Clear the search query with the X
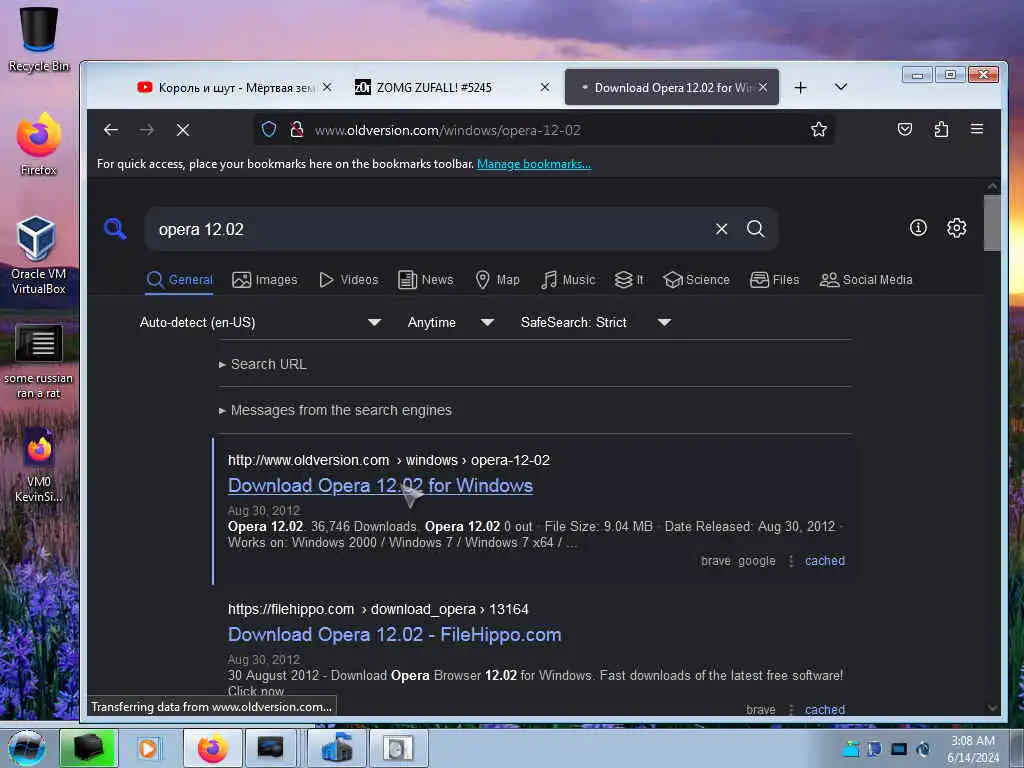The image size is (1024, 768). 722,229
